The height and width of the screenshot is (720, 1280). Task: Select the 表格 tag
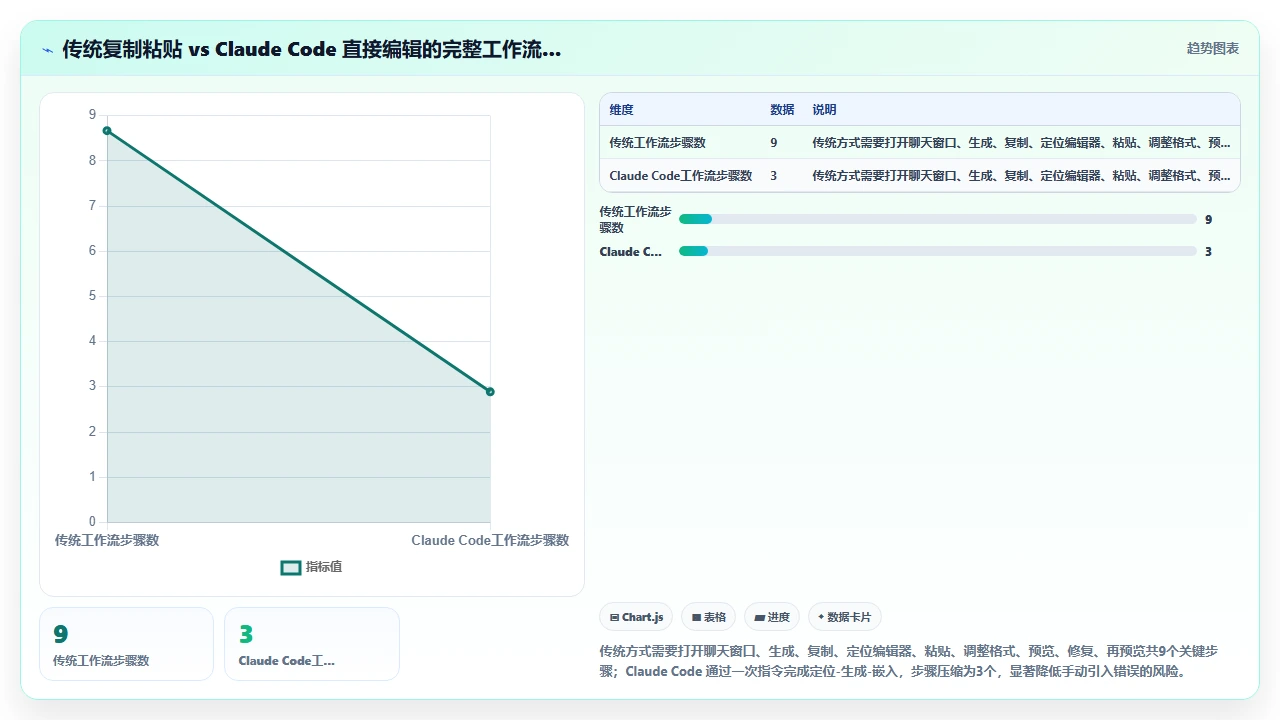pyautogui.click(x=709, y=617)
